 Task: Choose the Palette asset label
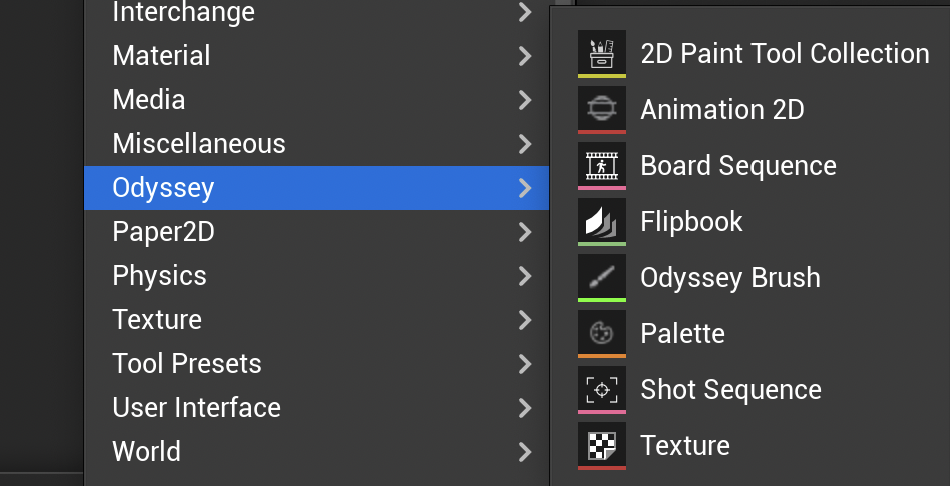tap(682, 333)
